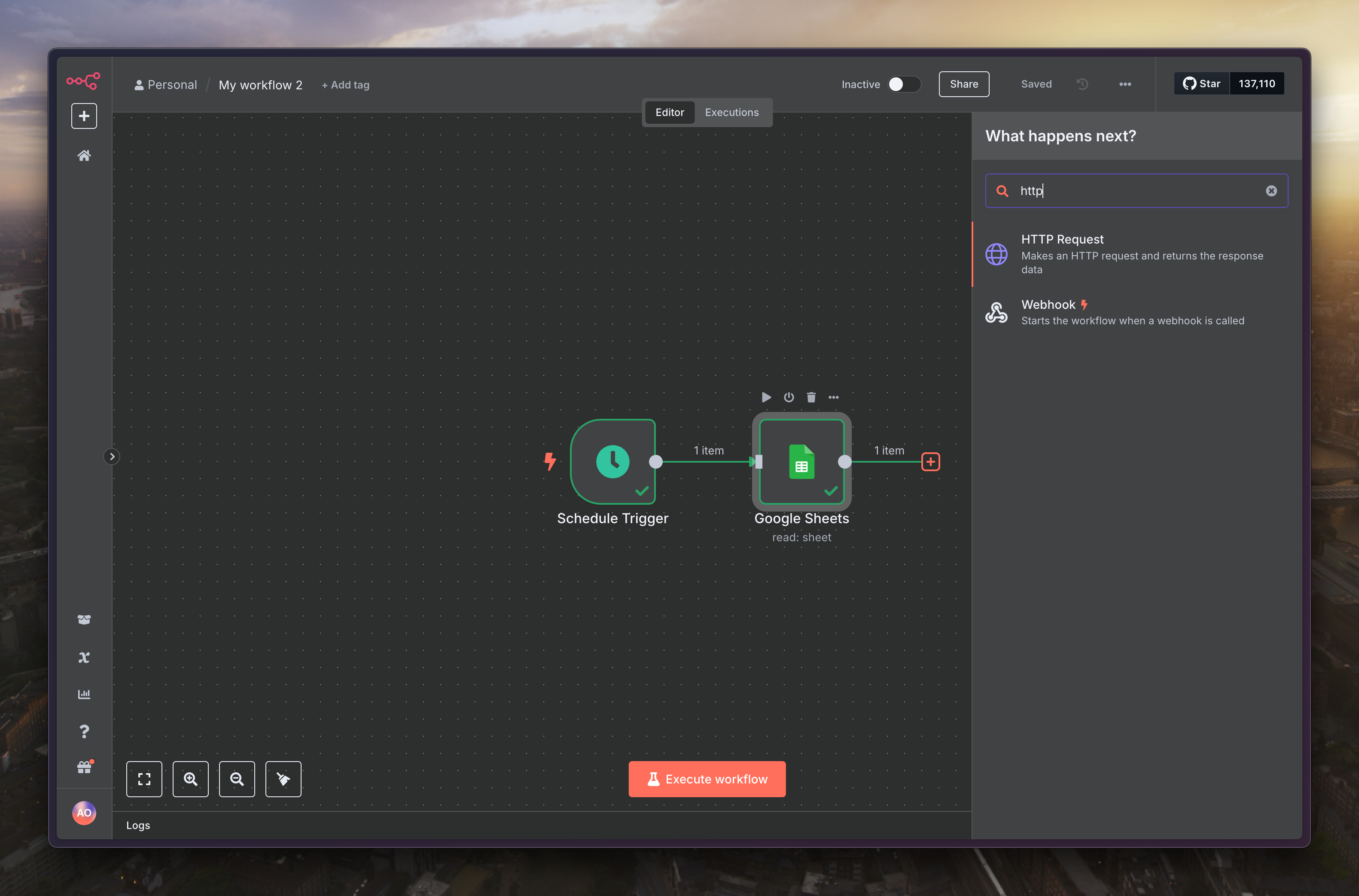Toggle the Inactive workflow switch
Image resolution: width=1359 pixels, height=896 pixels.
[904, 84]
